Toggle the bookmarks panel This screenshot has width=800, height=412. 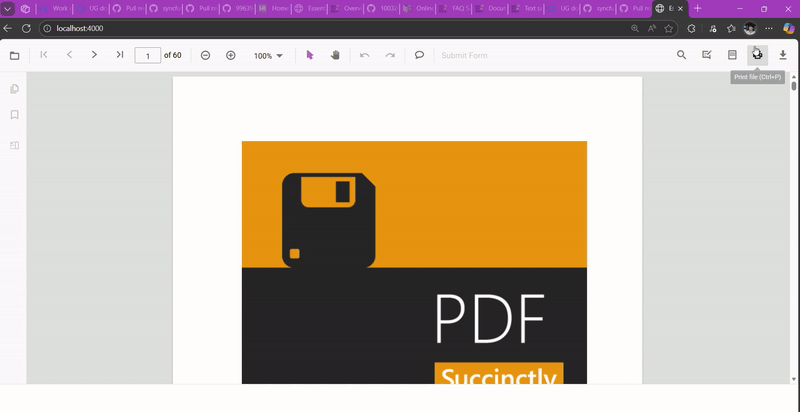[15, 115]
